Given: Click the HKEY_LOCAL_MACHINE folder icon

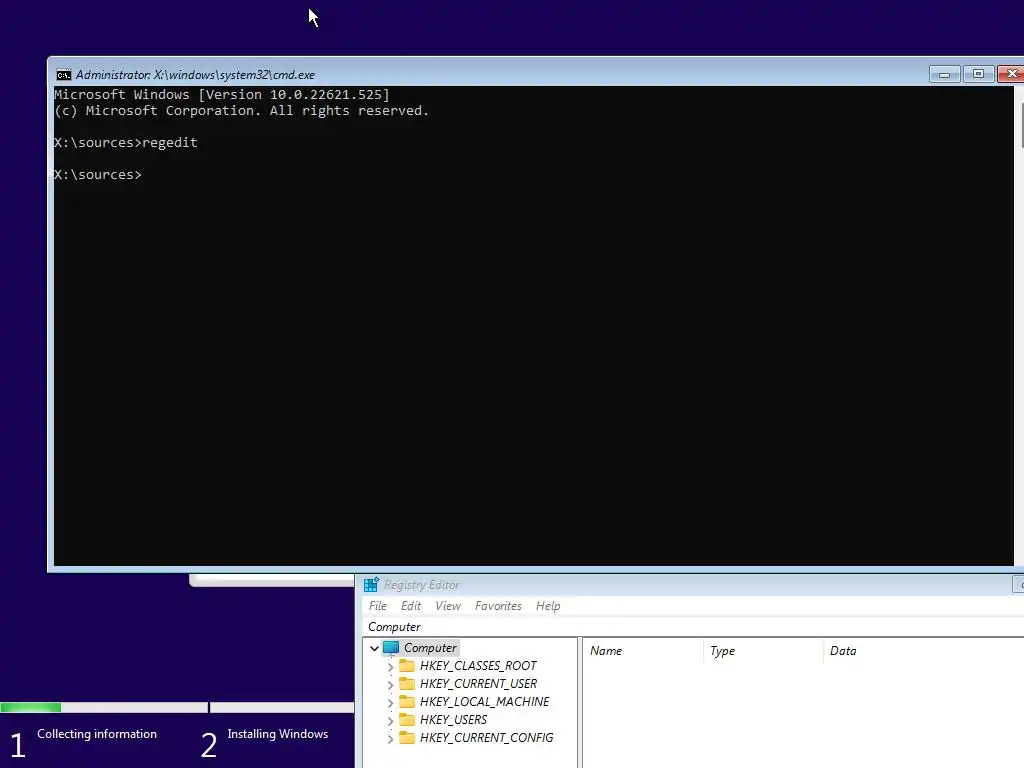Looking at the screenshot, I should point(407,701).
